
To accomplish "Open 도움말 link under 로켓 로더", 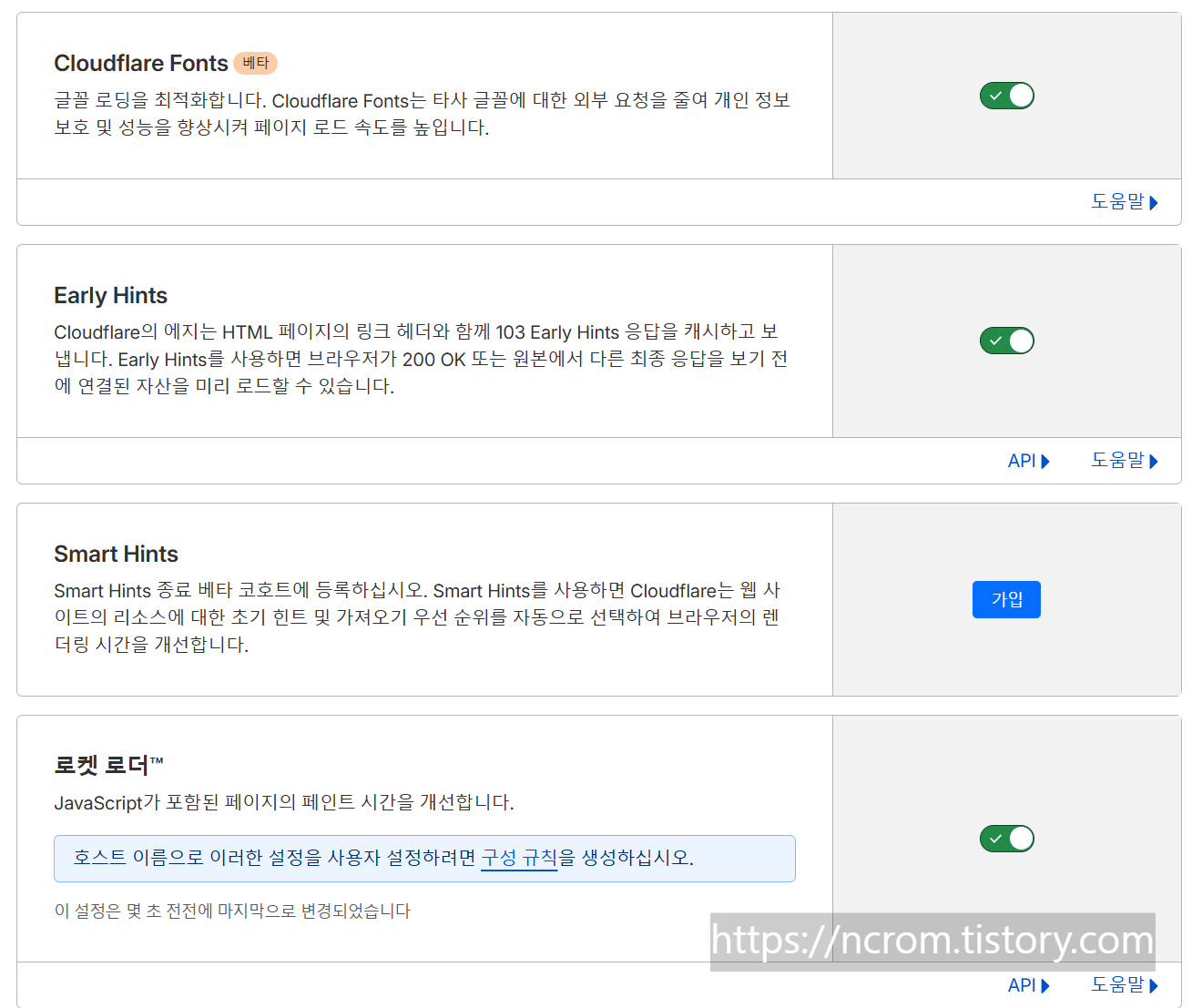I will point(1125,985).
